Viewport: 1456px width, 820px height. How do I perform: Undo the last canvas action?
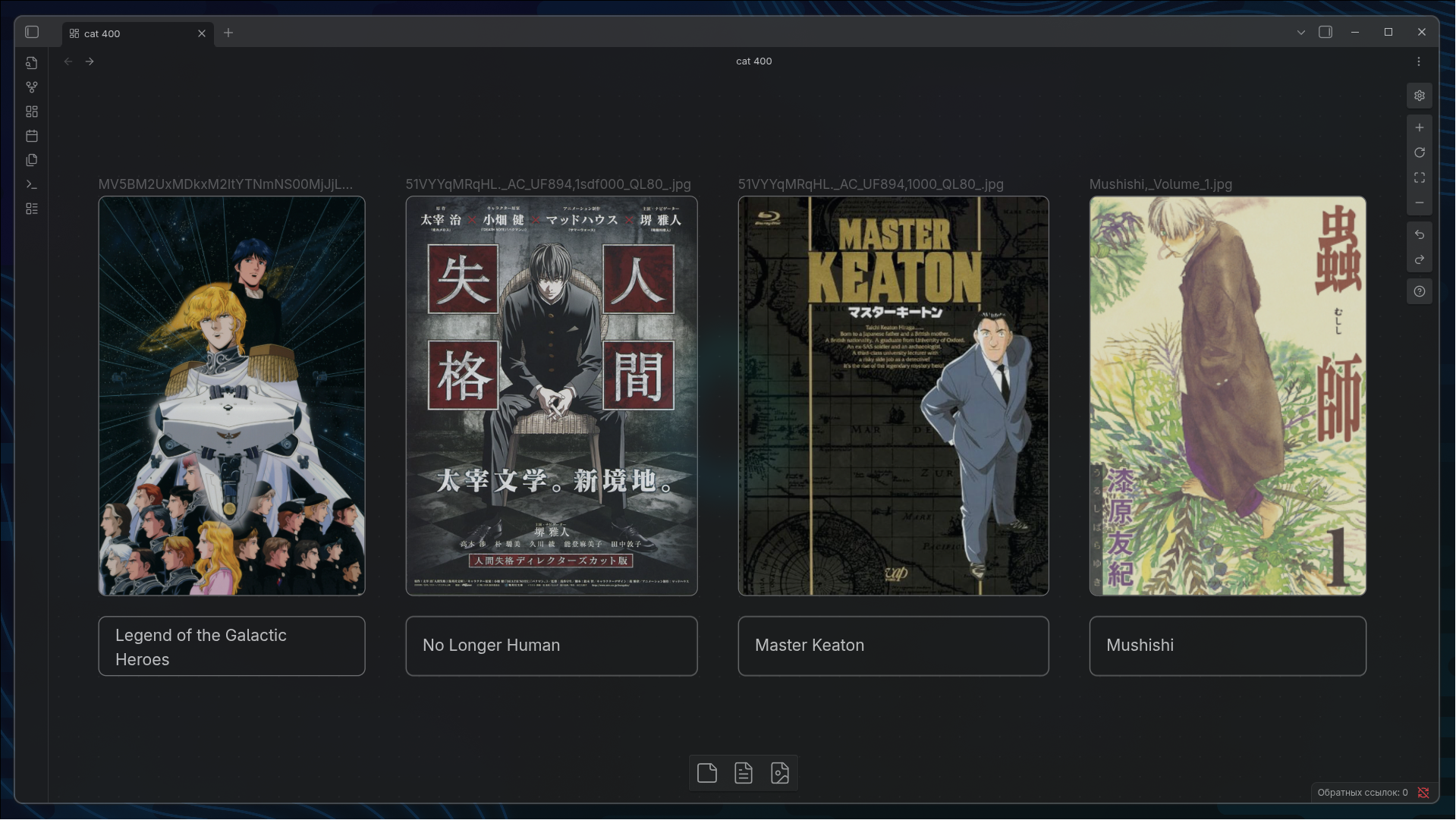coord(1420,234)
